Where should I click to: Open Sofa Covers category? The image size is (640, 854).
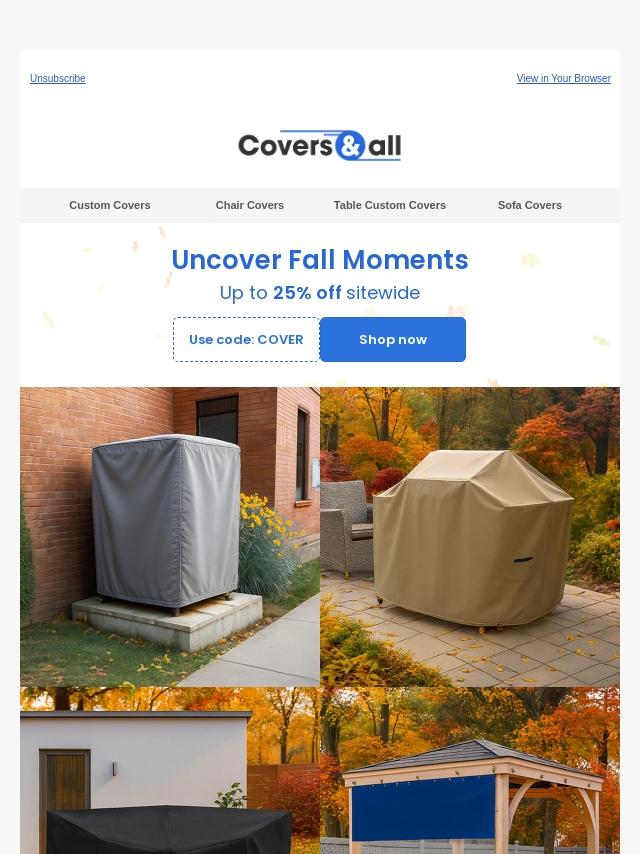(529, 205)
